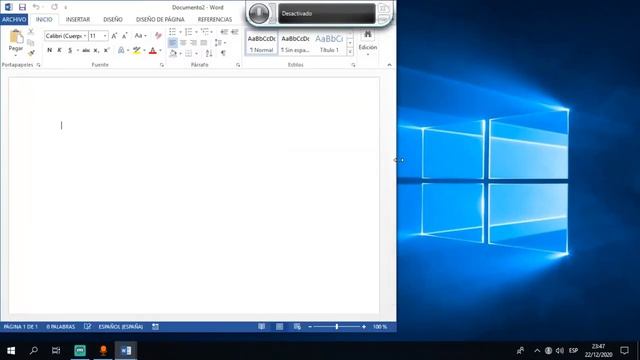Apply the Título 1 style

point(329,44)
